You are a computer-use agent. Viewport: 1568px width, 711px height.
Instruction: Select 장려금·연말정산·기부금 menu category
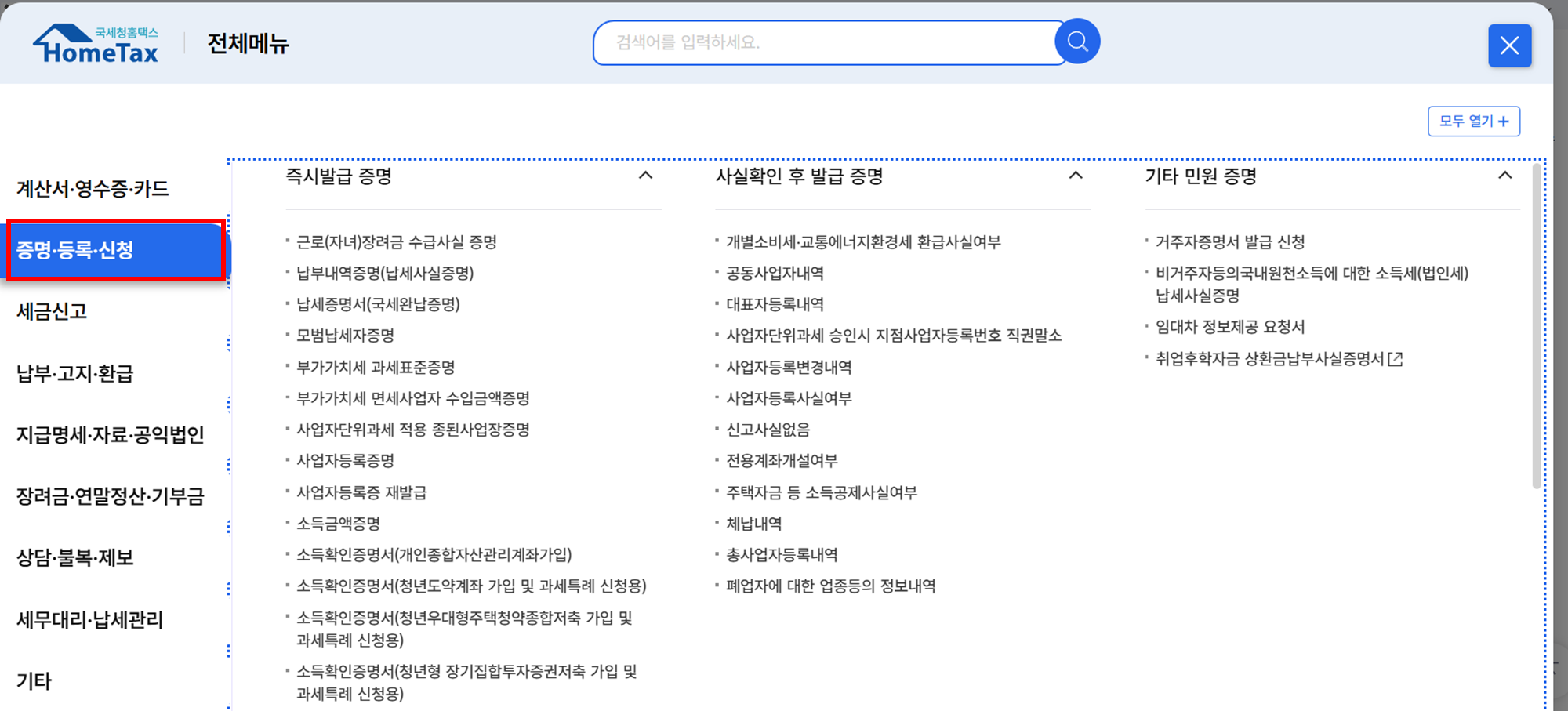[x=111, y=496]
